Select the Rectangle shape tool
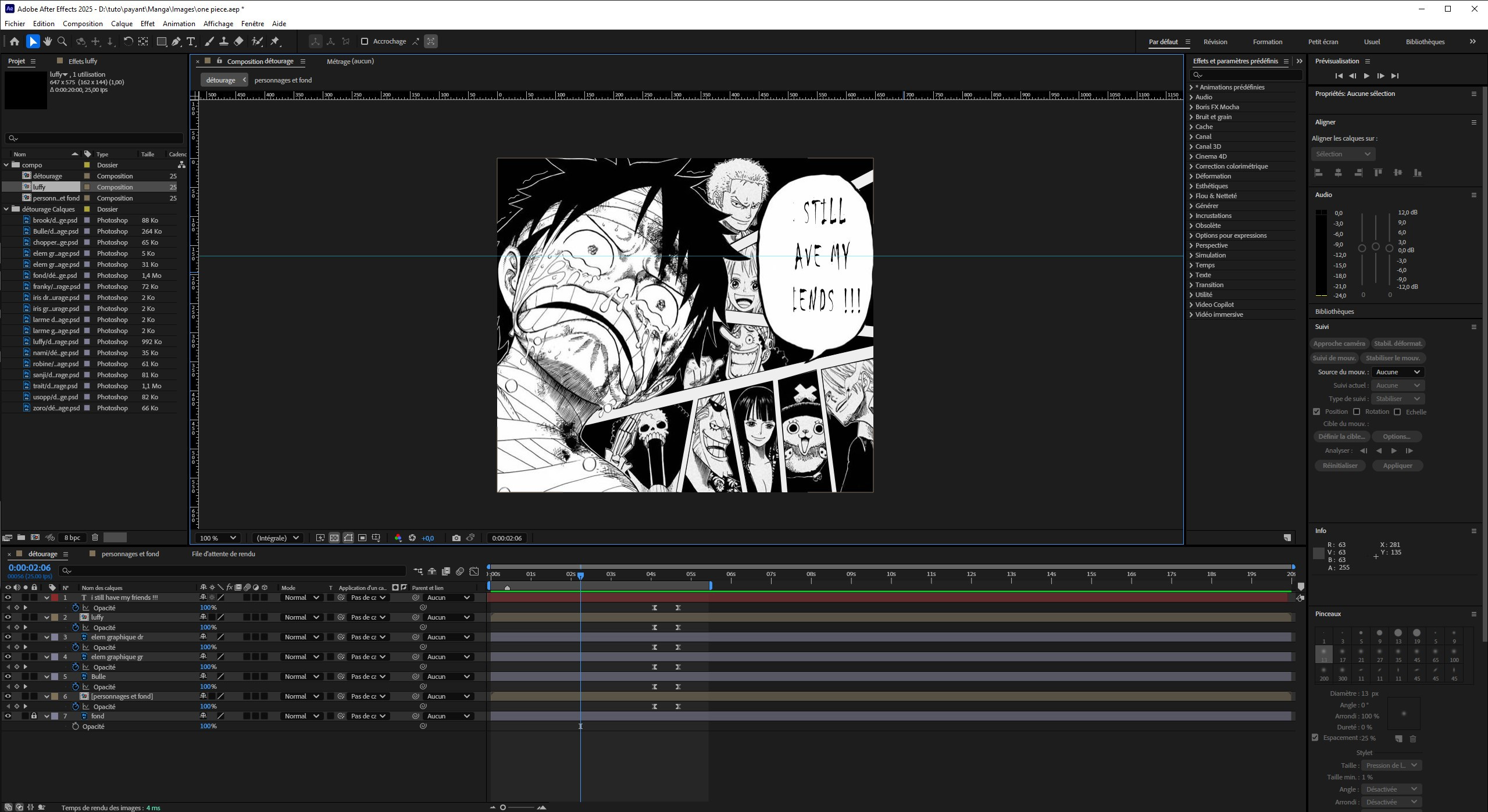This screenshot has height=812, width=1488. coord(162,41)
